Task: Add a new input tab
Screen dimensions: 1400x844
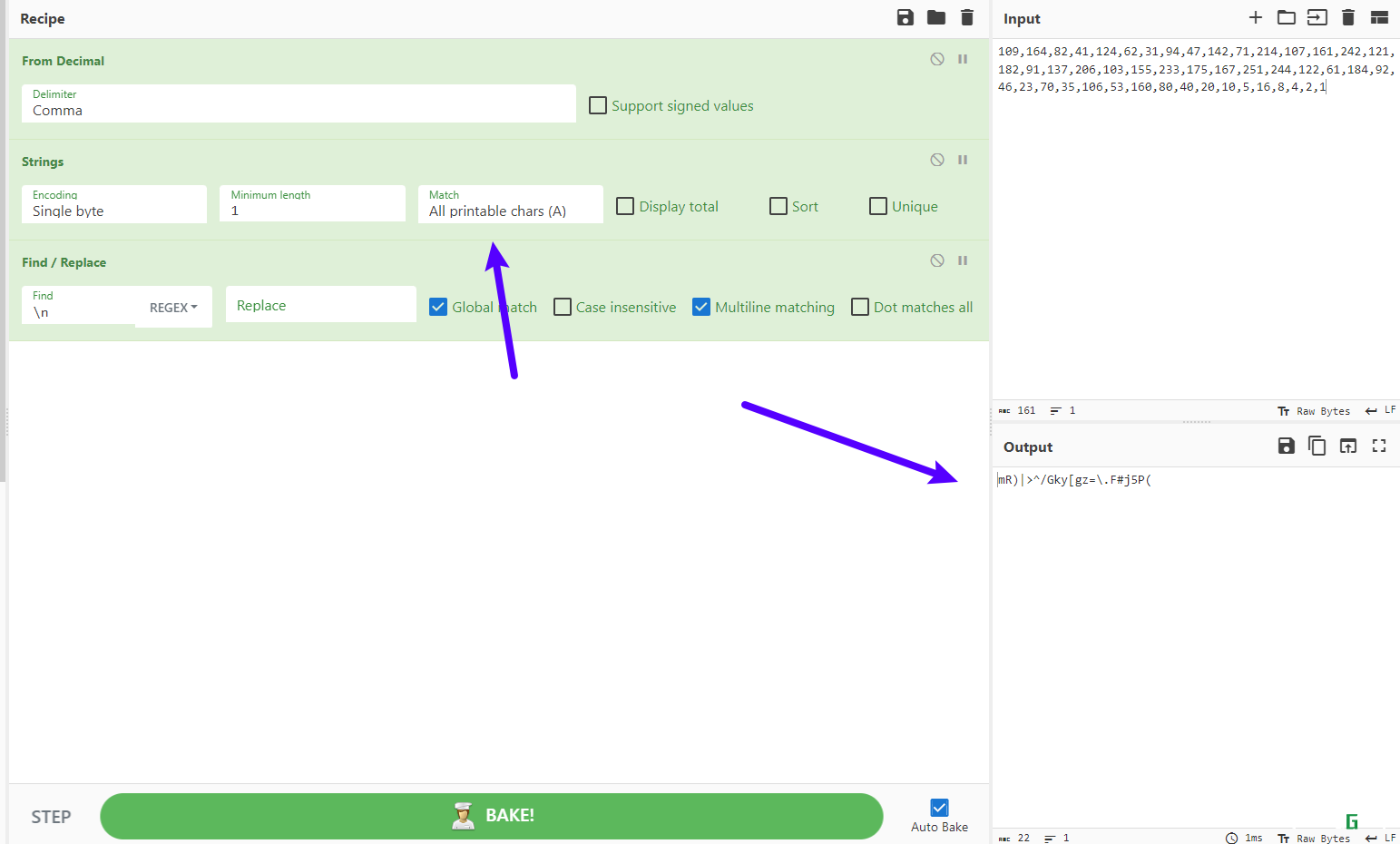Action: point(1256,17)
